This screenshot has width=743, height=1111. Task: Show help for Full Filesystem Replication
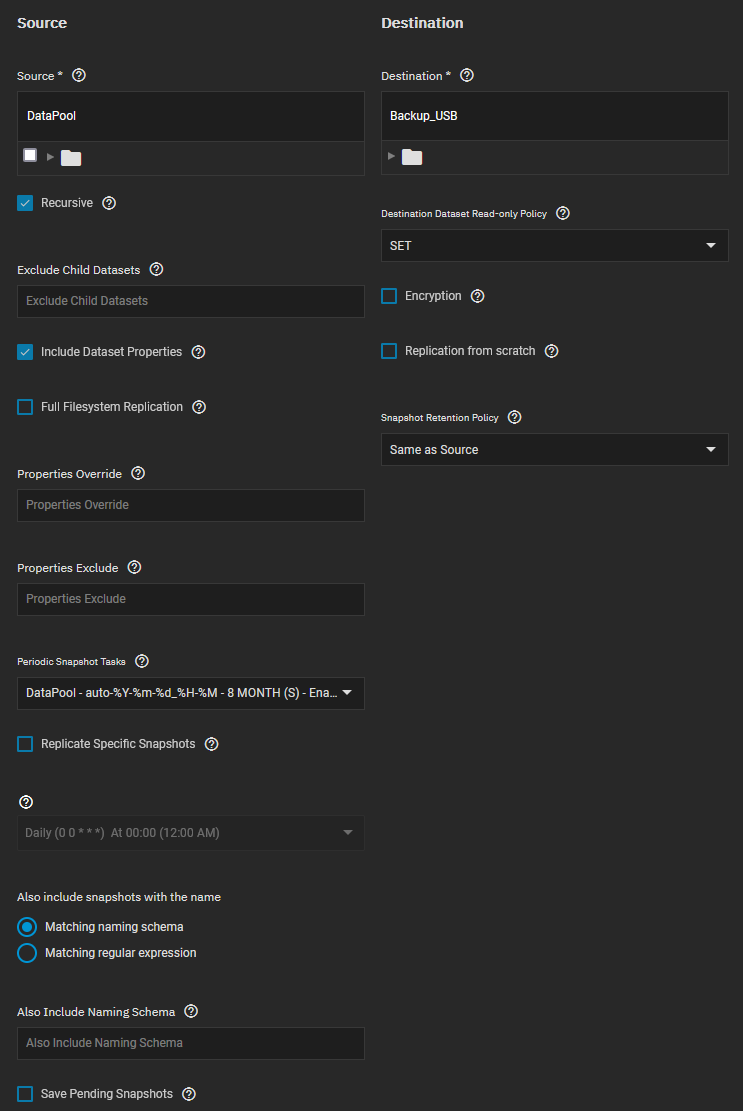point(199,407)
